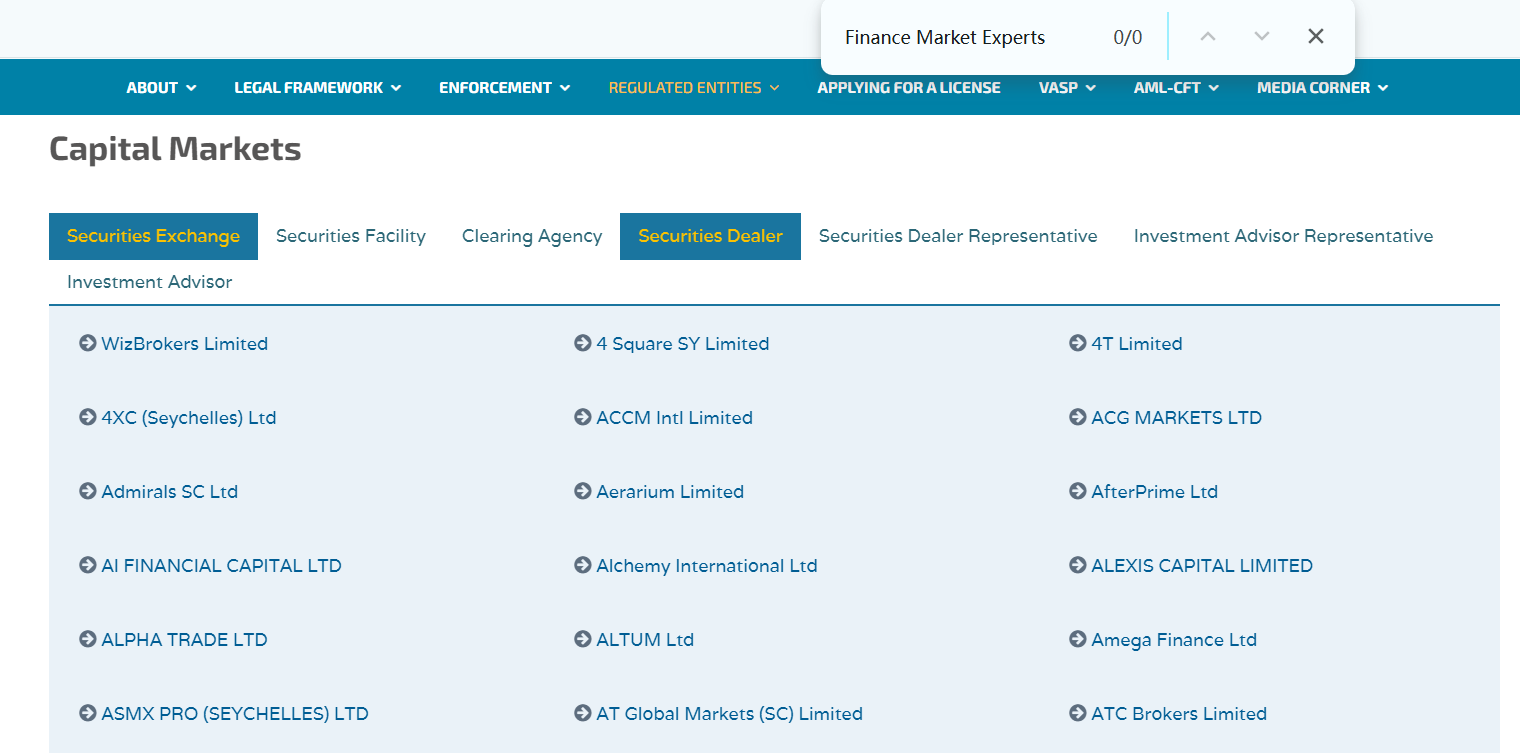Expand the LEGAL FRAMEWORK menu
This screenshot has height=753, width=1520.
click(318, 88)
